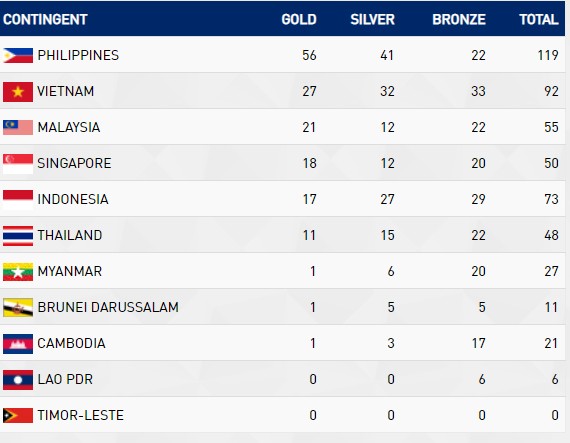Click the Vietnam flag icon
The height and width of the screenshot is (443, 570).
click(x=18, y=92)
